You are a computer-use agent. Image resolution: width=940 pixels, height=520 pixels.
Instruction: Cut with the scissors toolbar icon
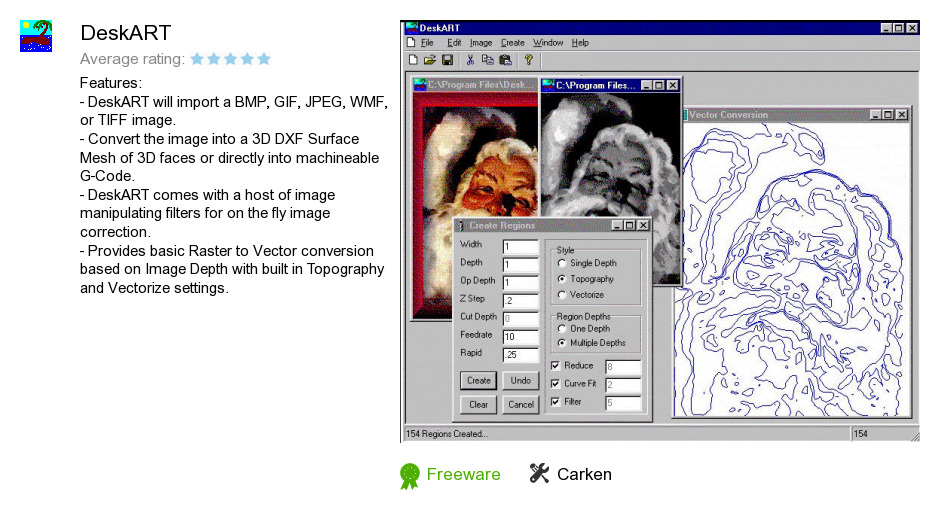click(x=470, y=60)
